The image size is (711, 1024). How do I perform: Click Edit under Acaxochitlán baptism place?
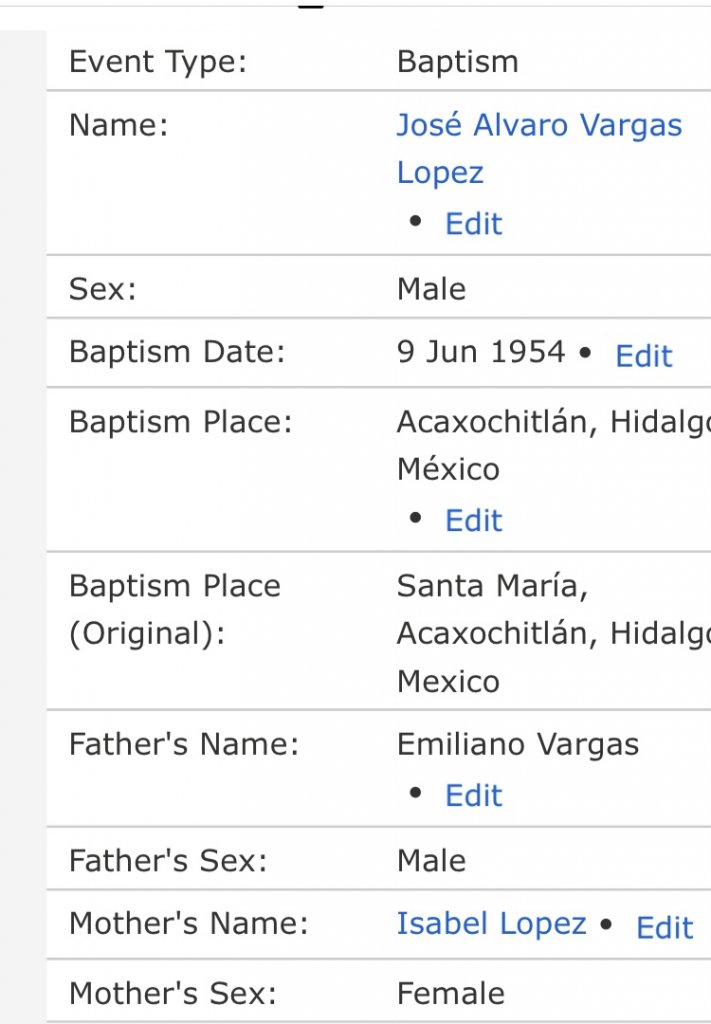(x=473, y=520)
